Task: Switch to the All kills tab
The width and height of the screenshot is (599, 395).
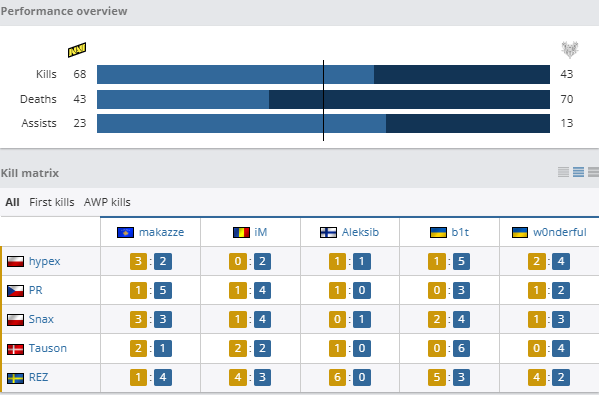Action: (12, 202)
